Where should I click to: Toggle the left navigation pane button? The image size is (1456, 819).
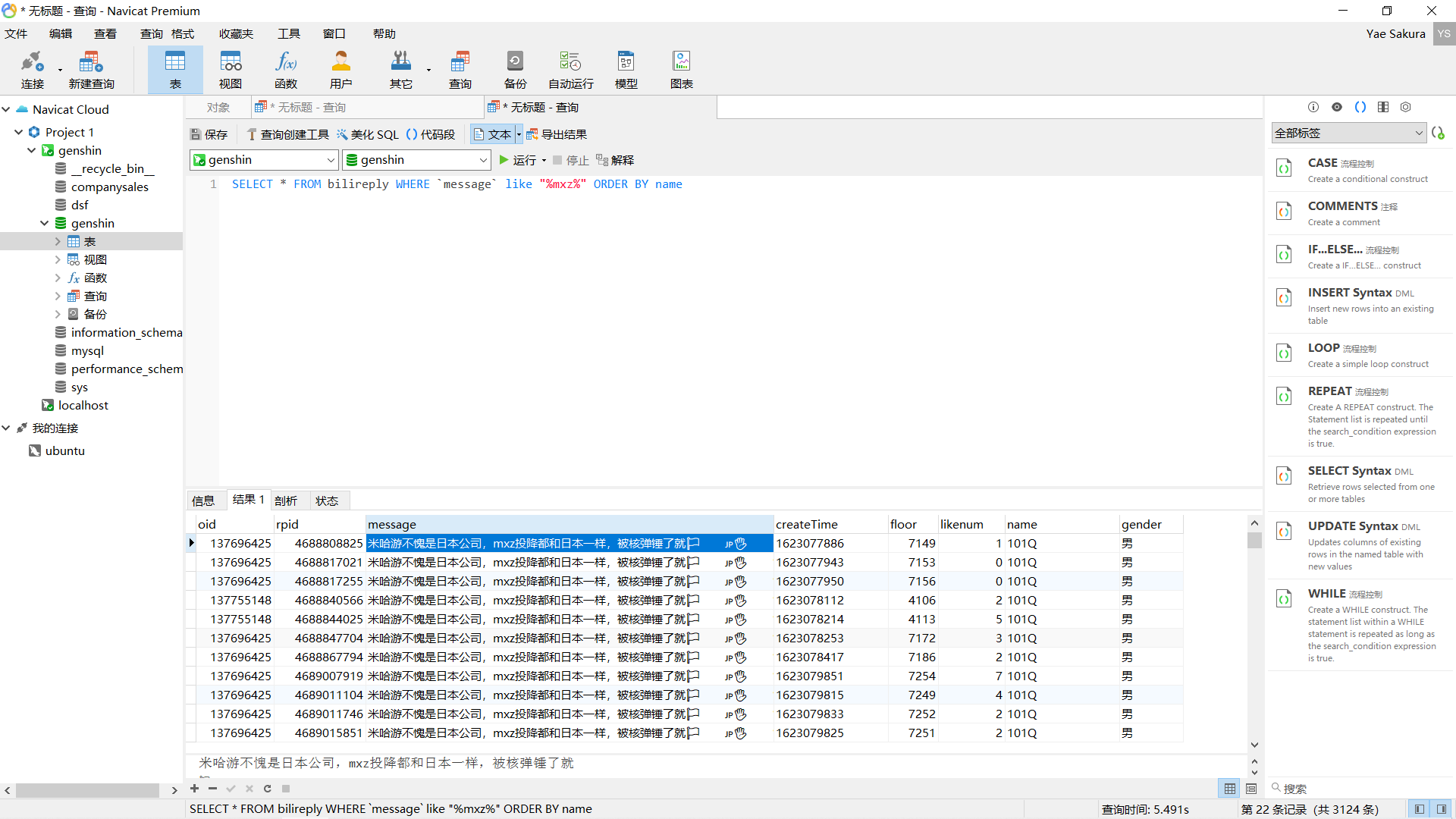point(1419,809)
